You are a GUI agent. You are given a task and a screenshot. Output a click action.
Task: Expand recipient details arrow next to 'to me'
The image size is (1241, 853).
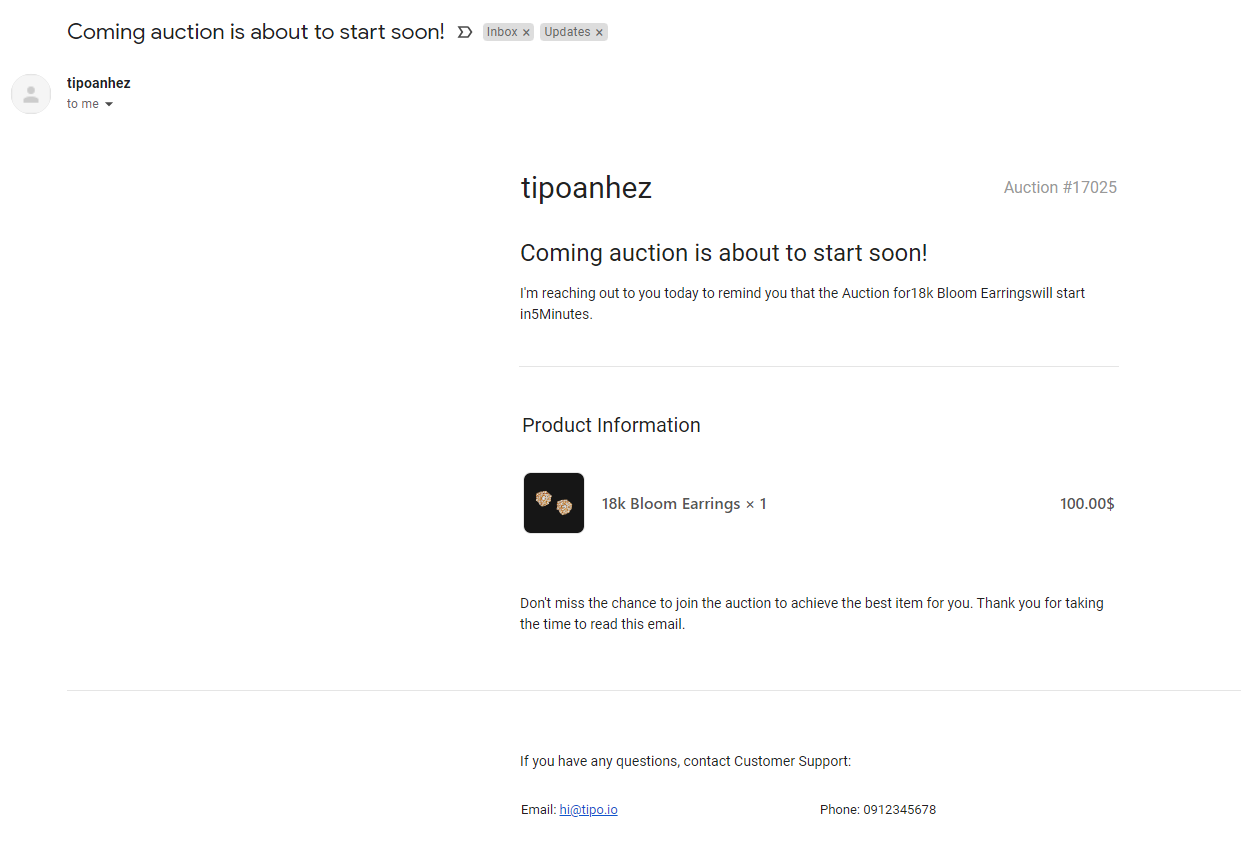[x=109, y=105]
